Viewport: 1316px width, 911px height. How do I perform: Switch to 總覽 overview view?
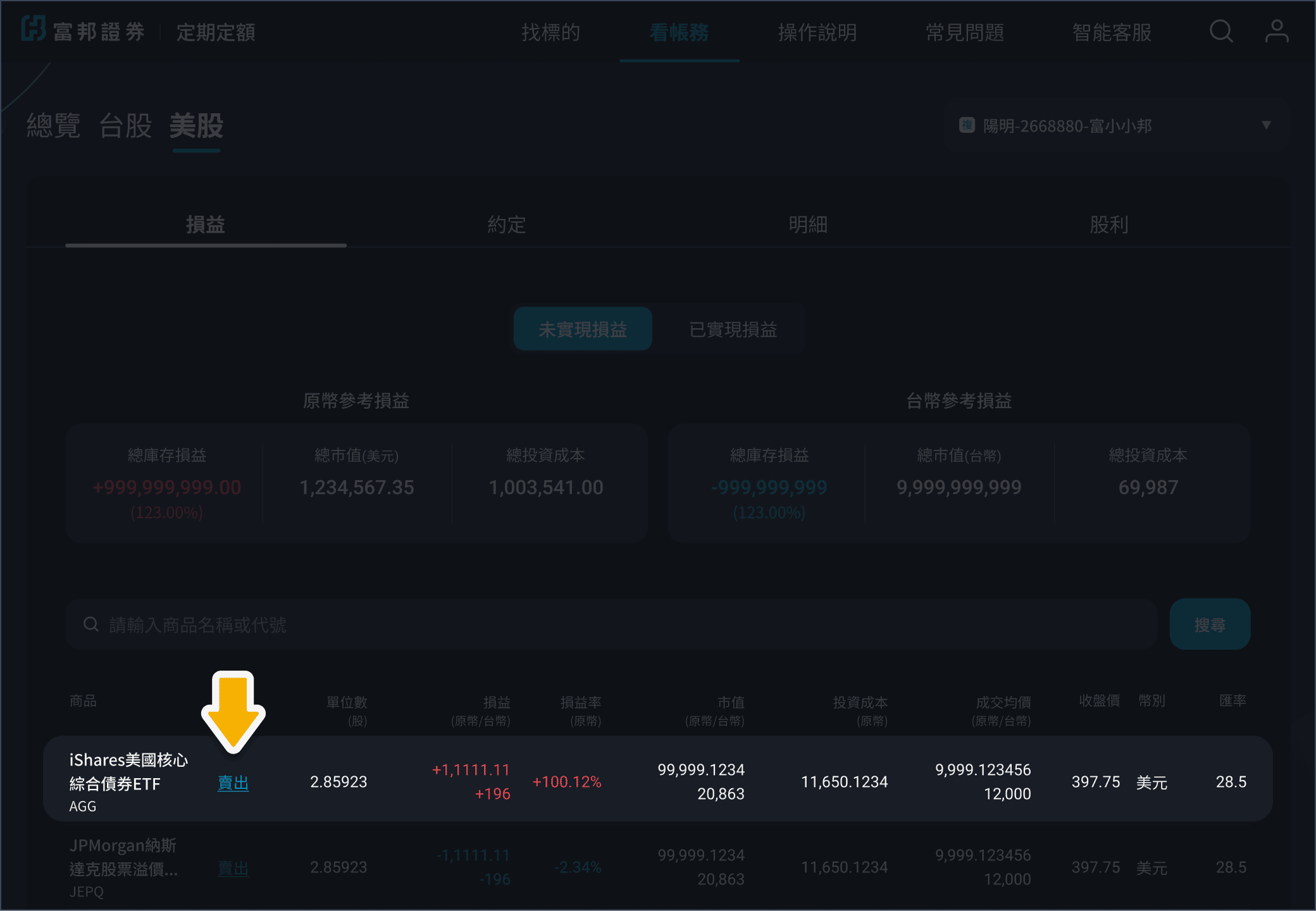coord(53,126)
